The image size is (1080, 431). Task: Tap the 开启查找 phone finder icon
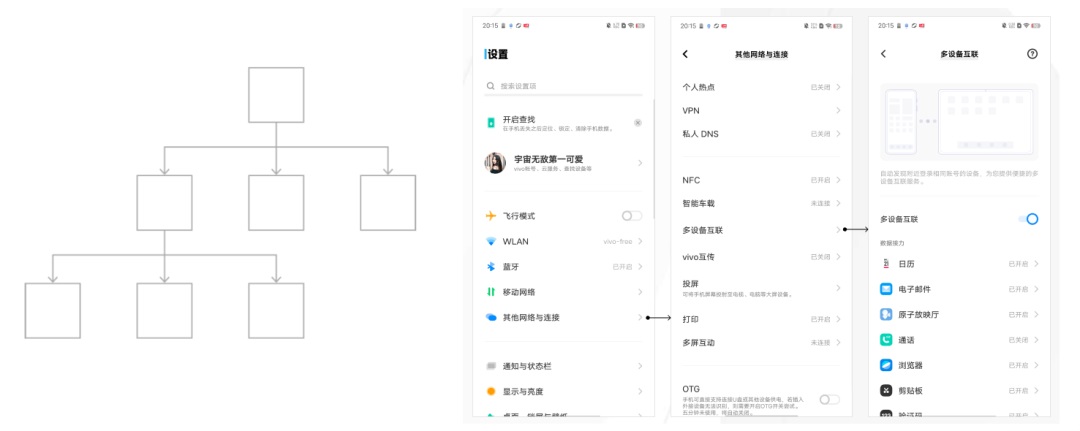coord(491,123)
